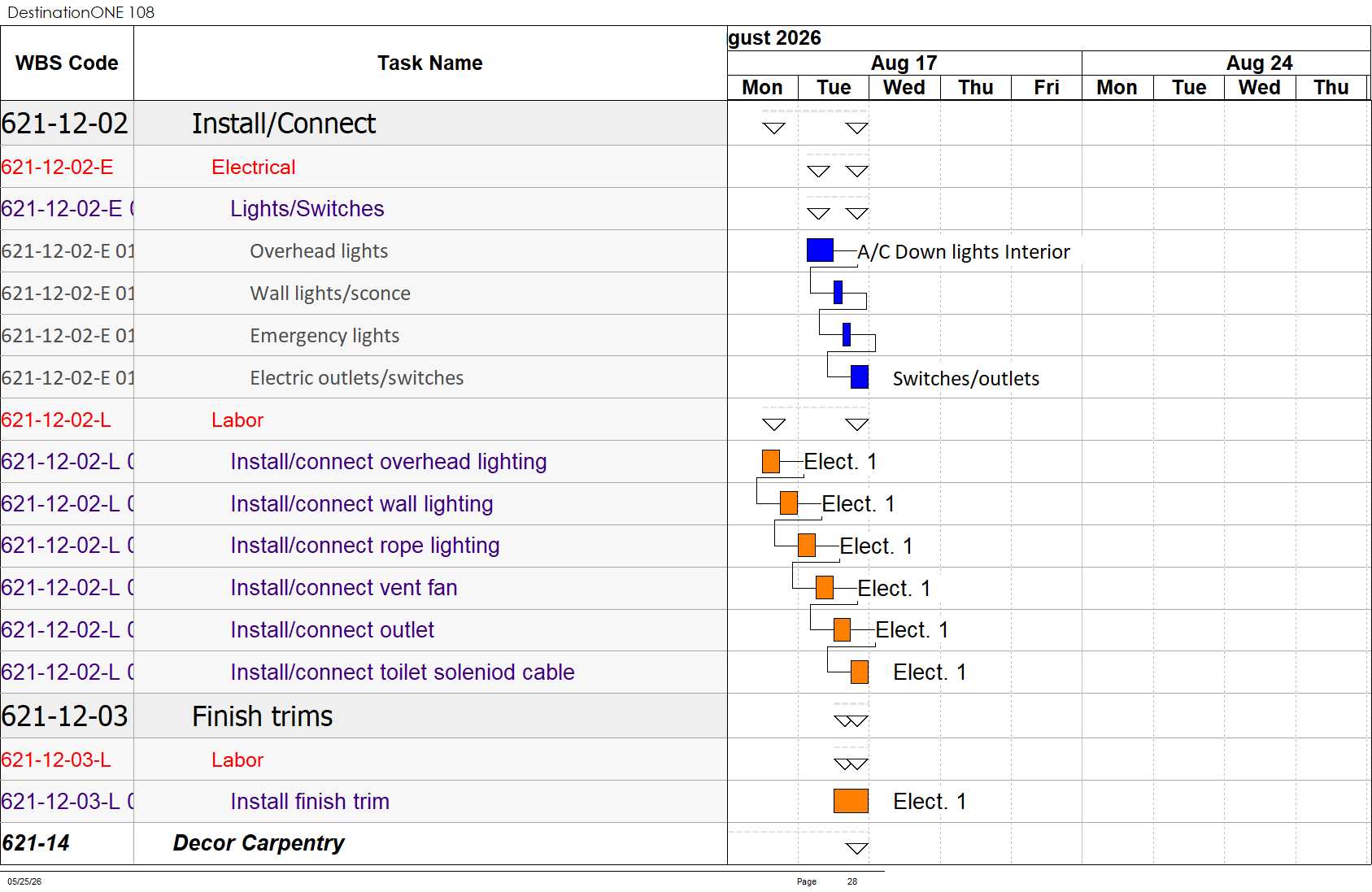Click the Decor Carpentry summary triangle

(x=857, y=848)
